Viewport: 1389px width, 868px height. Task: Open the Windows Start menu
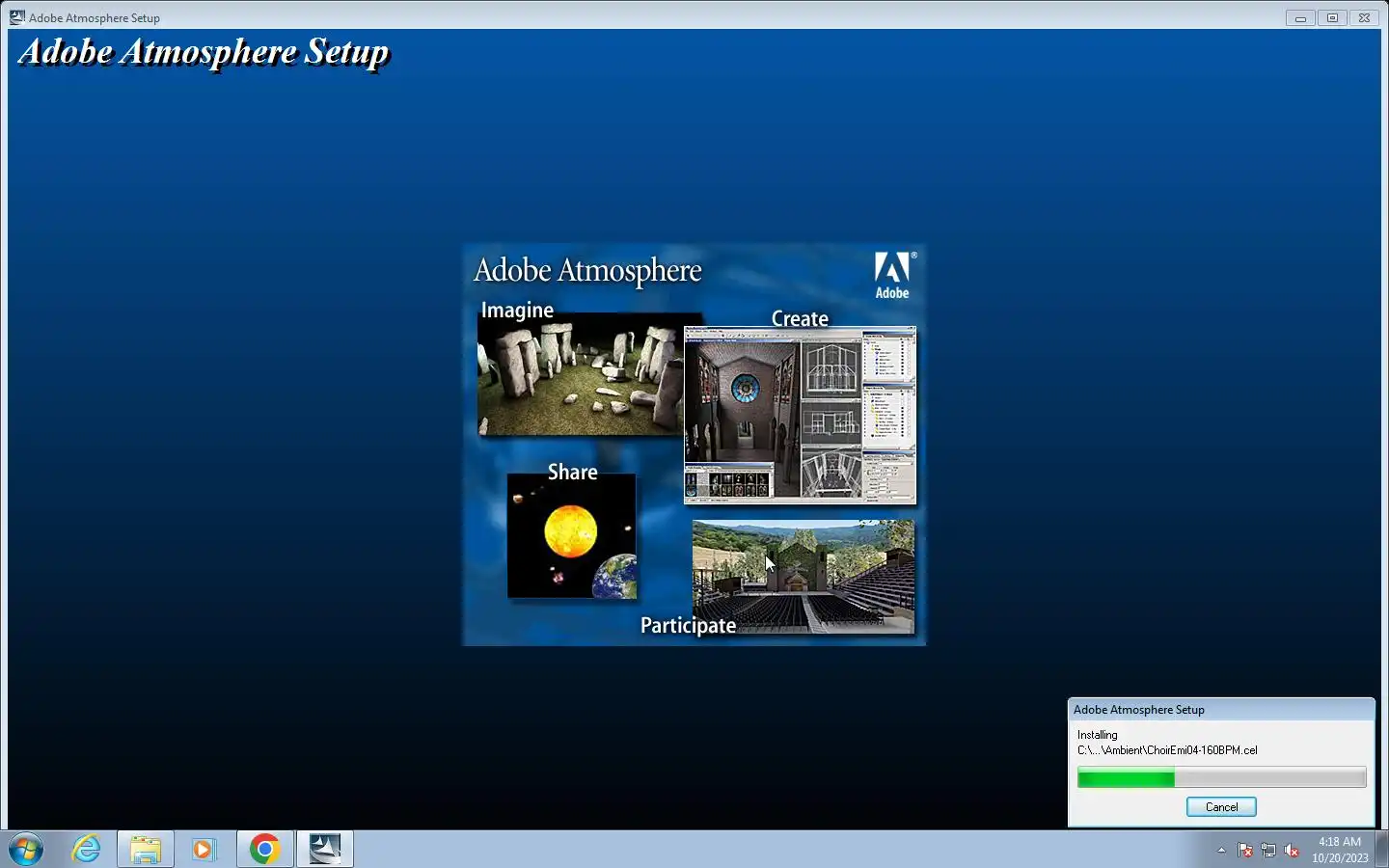[x=26, y=850]
